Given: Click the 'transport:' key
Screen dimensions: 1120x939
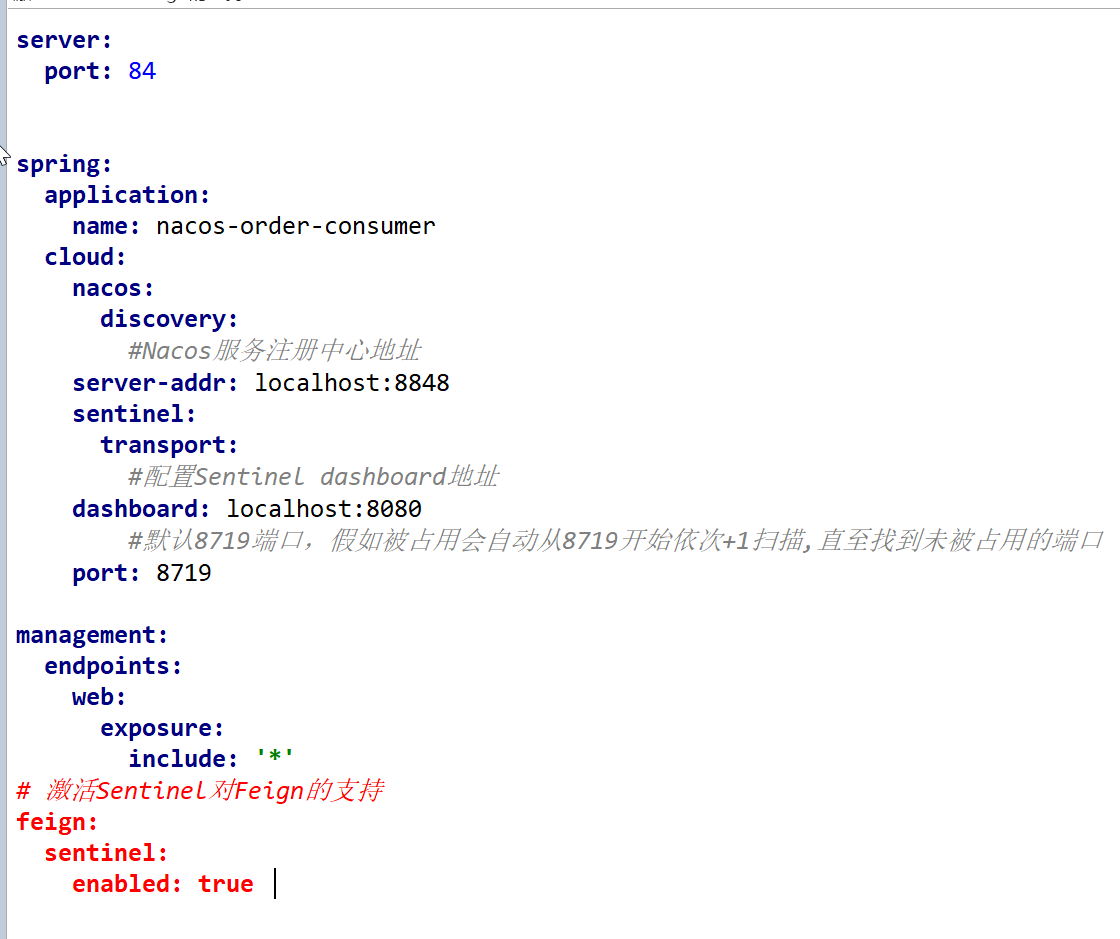Looking at the screenshot, I should (169, 446).
